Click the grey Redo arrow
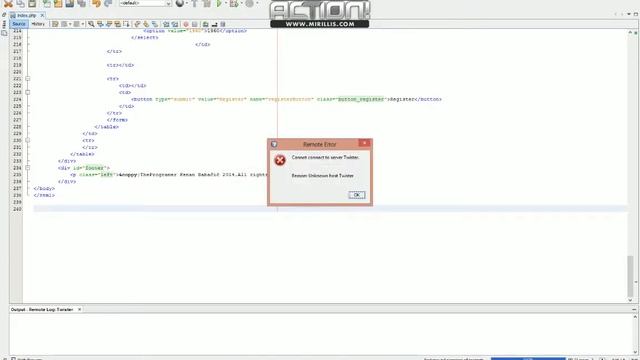Image resolution: width=640 pixels, height=360 pixels. 108,3
